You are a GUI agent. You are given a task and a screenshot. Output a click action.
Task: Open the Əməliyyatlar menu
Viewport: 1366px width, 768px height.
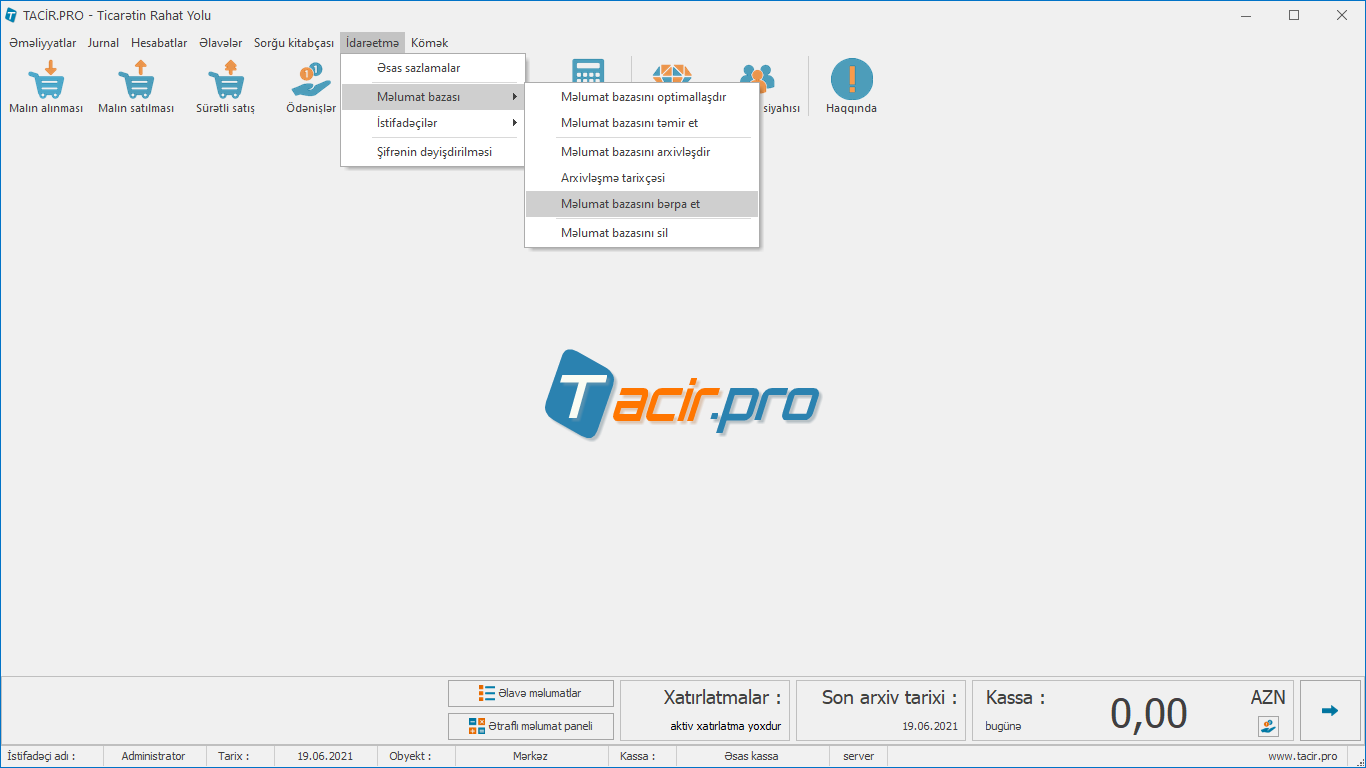[x=43, y=43]
